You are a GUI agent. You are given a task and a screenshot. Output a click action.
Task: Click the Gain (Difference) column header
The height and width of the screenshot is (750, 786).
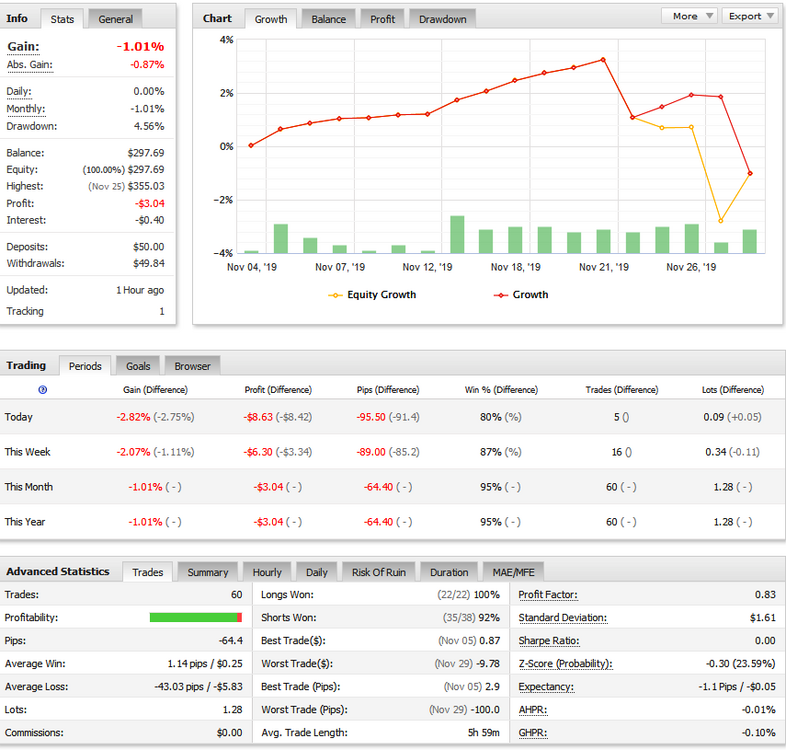click(x=155, y=390)
